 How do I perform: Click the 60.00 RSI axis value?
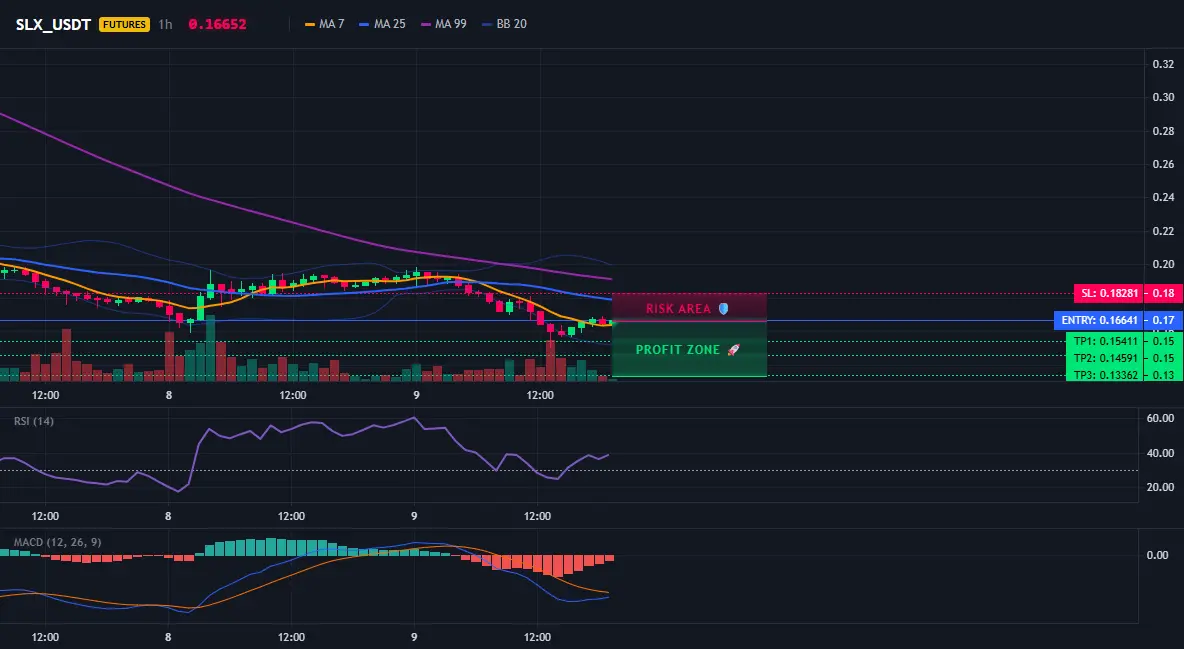pos(1161,418)
